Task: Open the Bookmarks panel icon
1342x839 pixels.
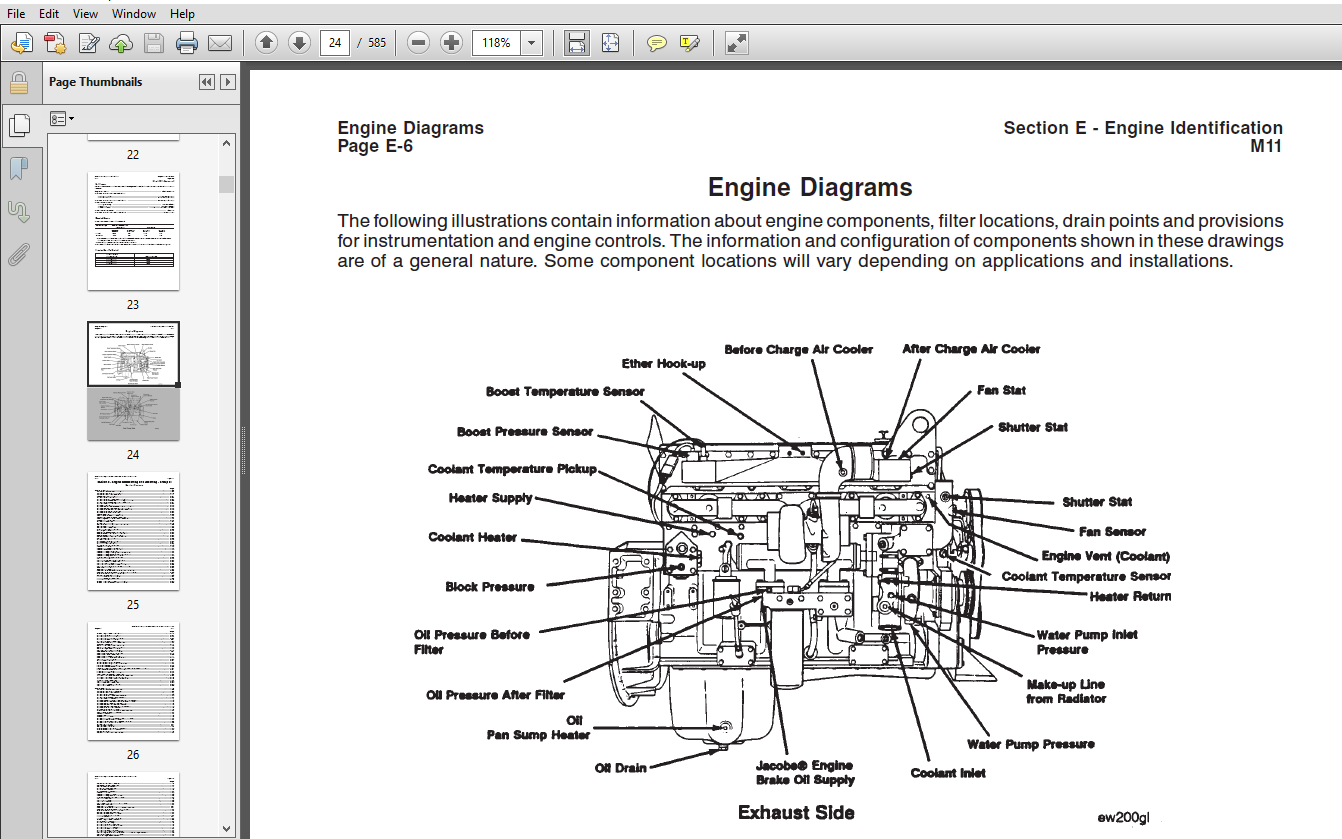Action: click(x=19, y=168)
